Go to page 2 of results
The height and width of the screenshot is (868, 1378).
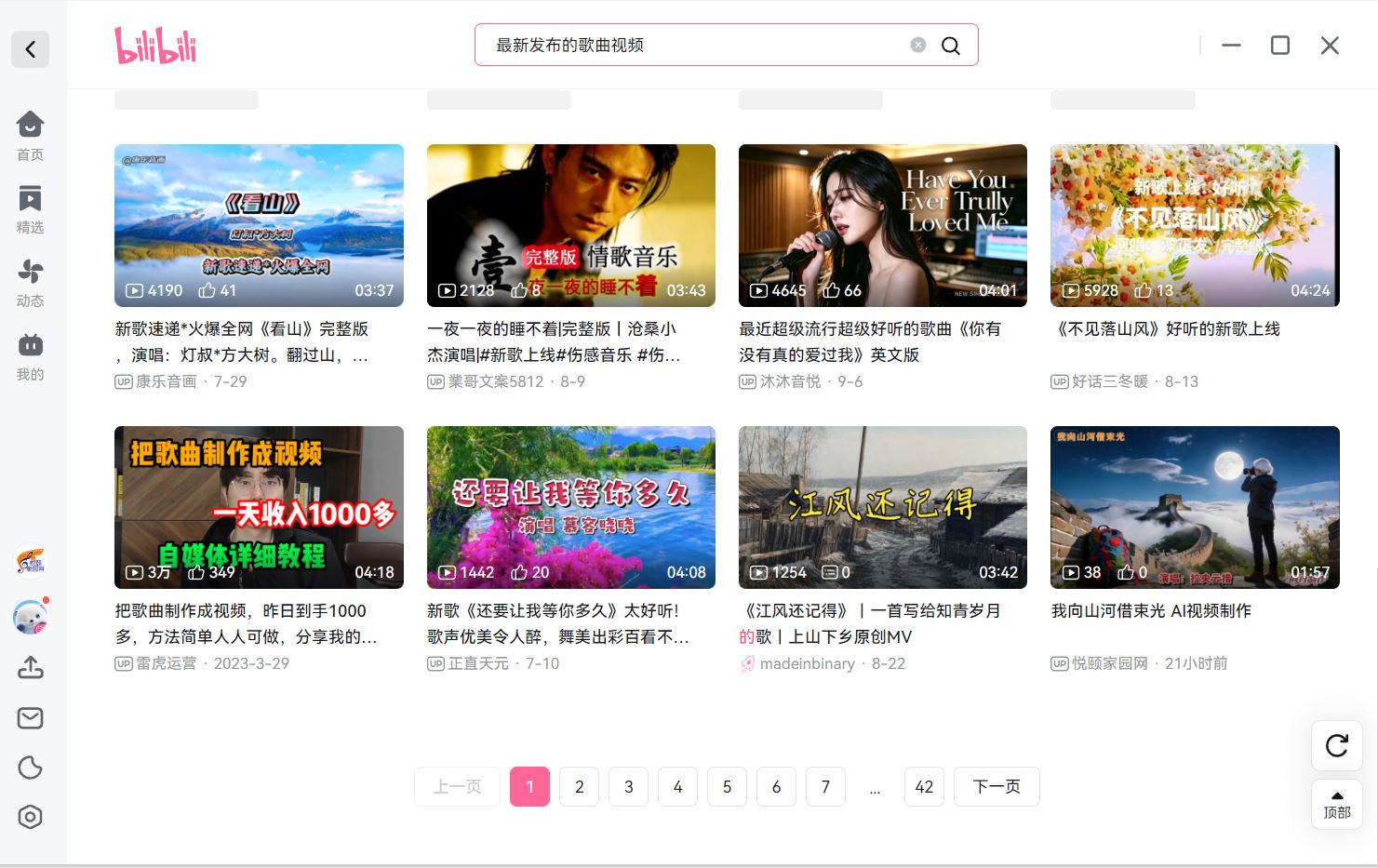(x=579, y=787)
